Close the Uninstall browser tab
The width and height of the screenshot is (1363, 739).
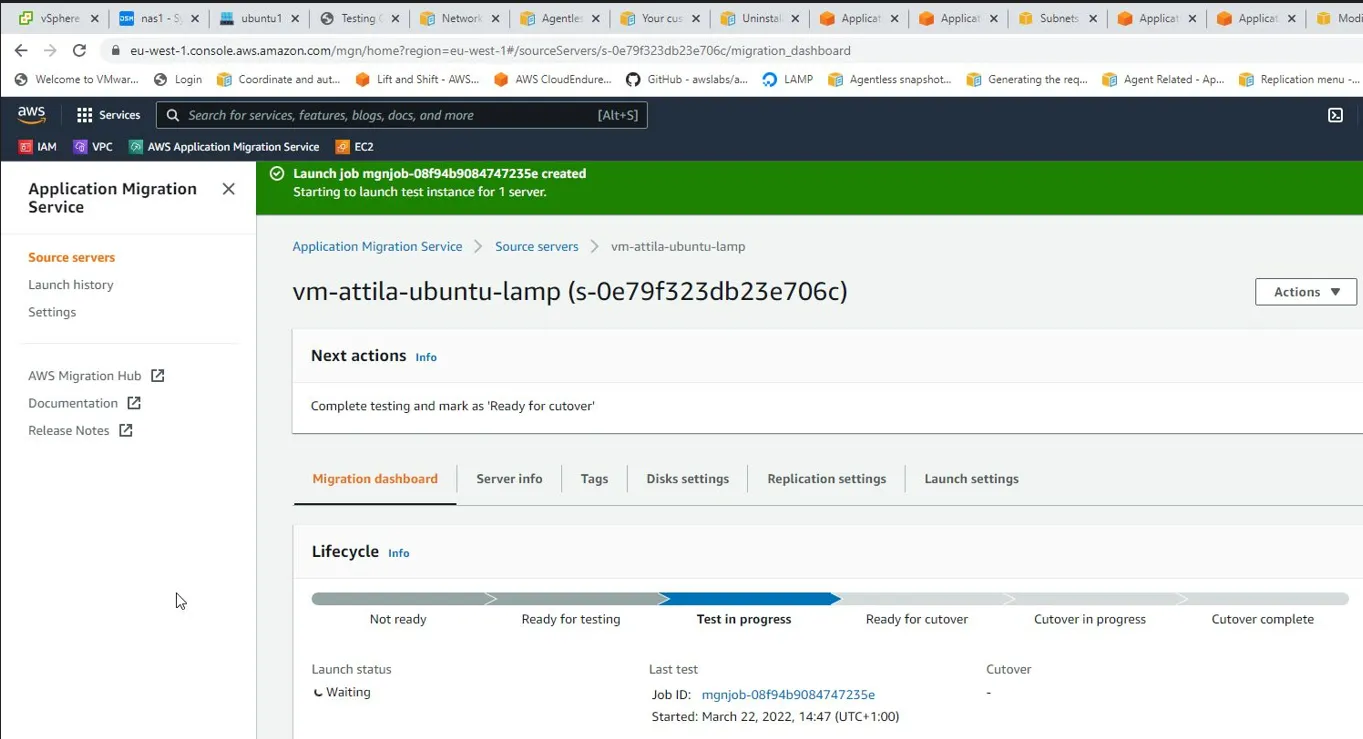point(796,18)
